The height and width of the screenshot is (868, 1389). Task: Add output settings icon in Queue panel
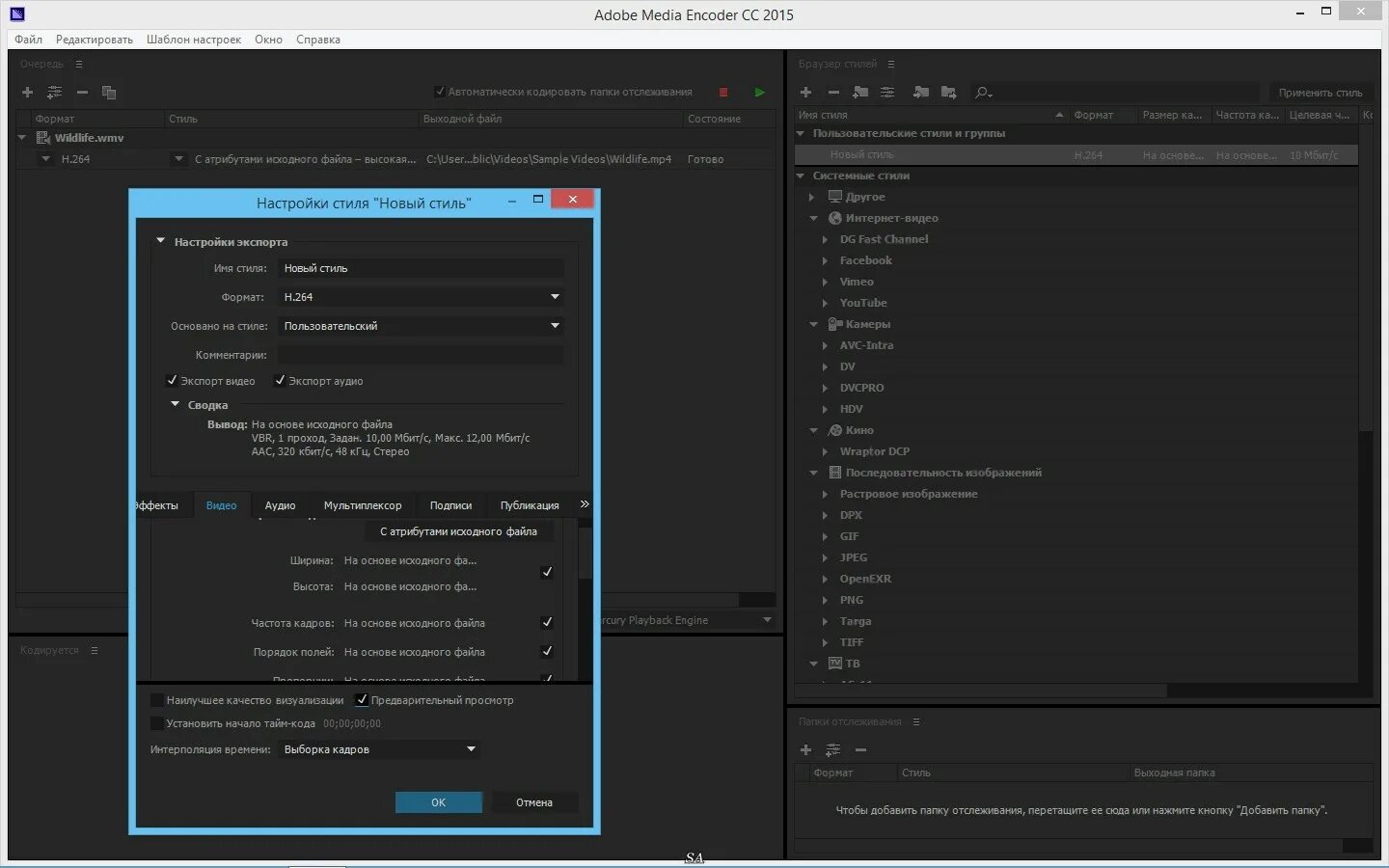[54, 93]
